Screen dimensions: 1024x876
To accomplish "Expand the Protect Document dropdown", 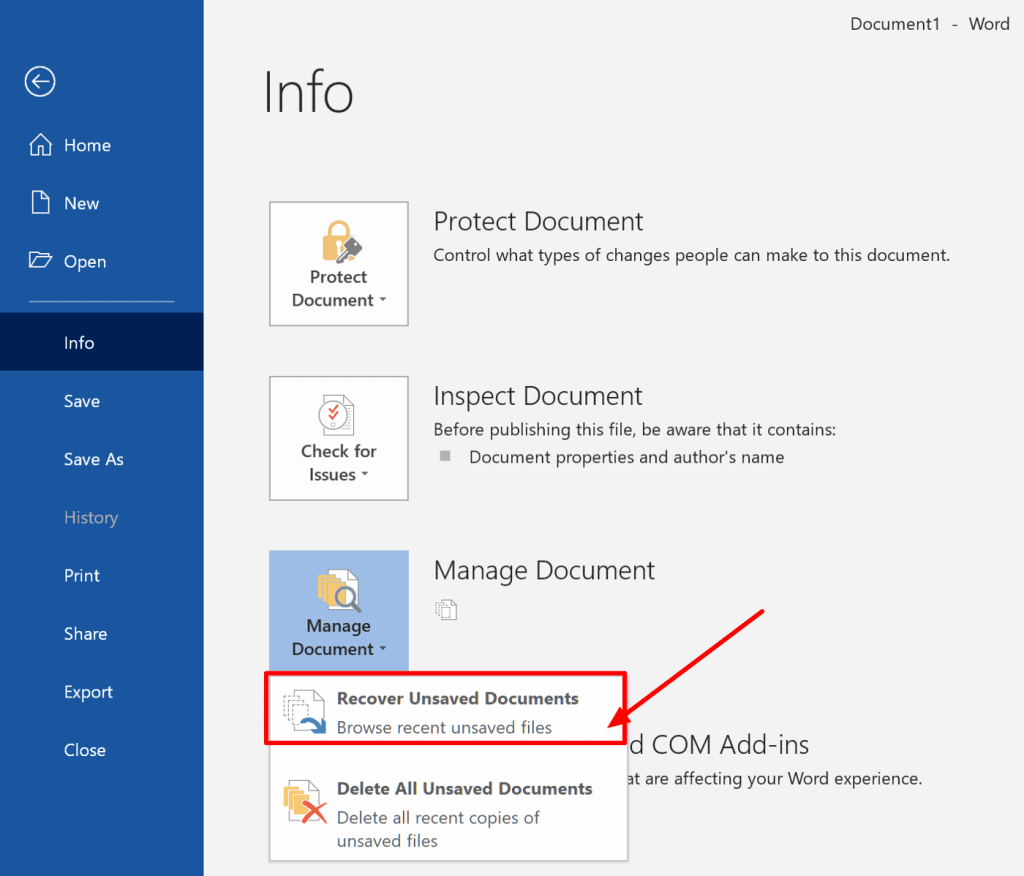I will click(339, 288).
